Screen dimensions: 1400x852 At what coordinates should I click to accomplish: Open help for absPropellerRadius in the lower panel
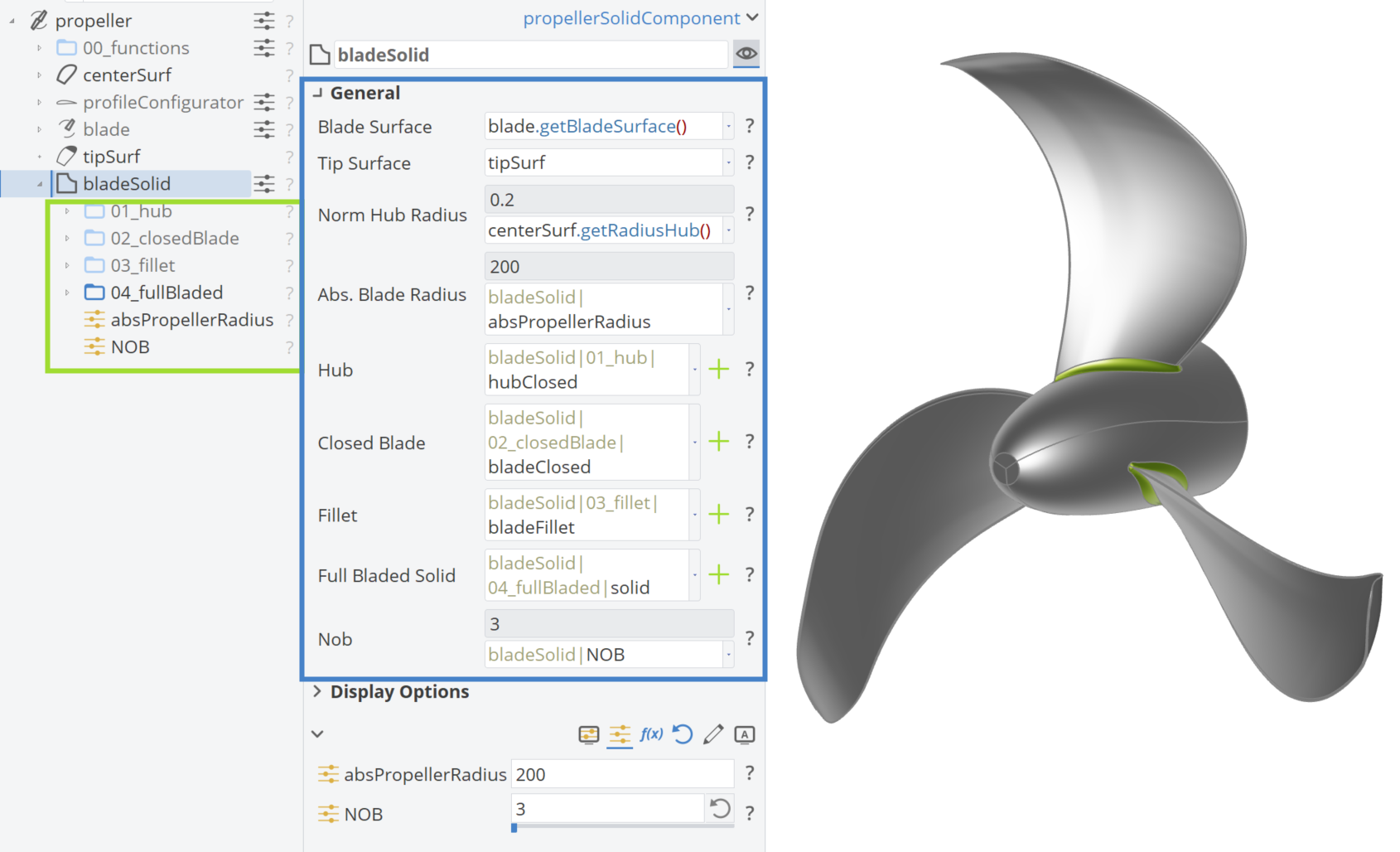tap(749, 773)
